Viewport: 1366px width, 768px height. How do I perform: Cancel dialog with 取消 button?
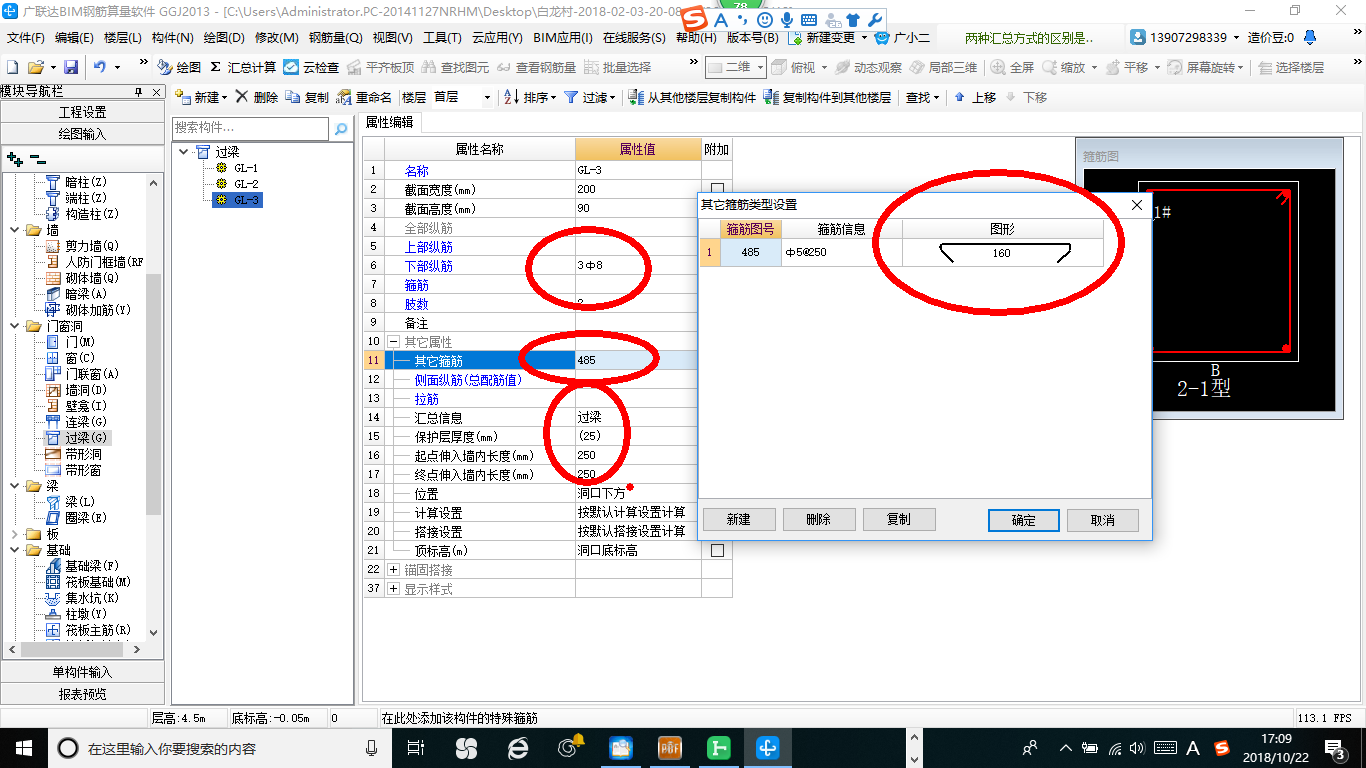1103,520
